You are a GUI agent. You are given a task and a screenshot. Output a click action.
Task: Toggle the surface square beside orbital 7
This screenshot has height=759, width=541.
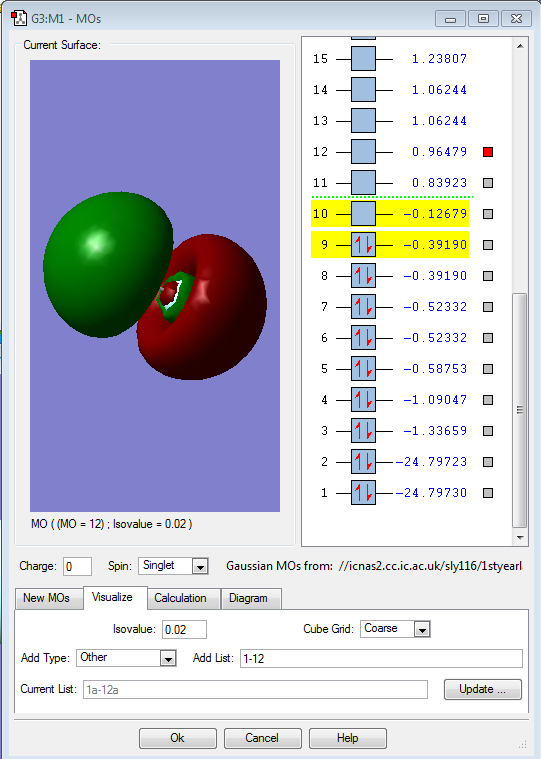[488, 307]
